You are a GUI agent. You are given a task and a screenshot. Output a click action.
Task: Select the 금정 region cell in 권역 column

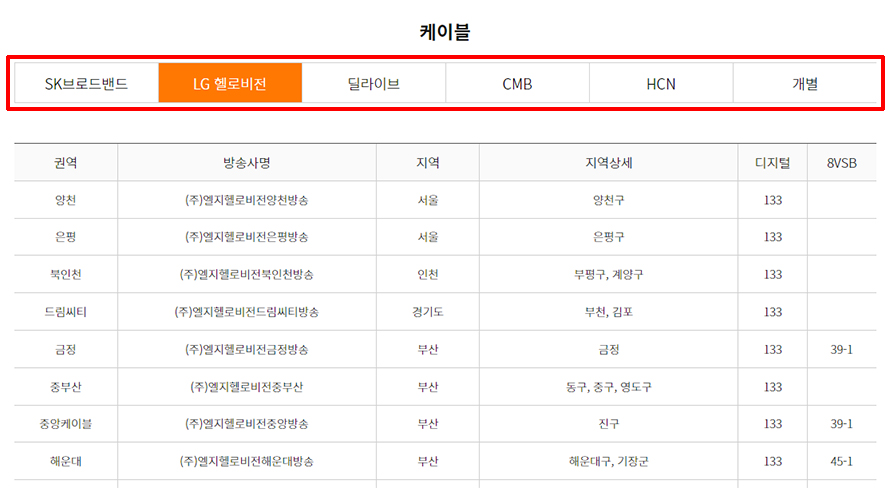(x=66, y=349)
